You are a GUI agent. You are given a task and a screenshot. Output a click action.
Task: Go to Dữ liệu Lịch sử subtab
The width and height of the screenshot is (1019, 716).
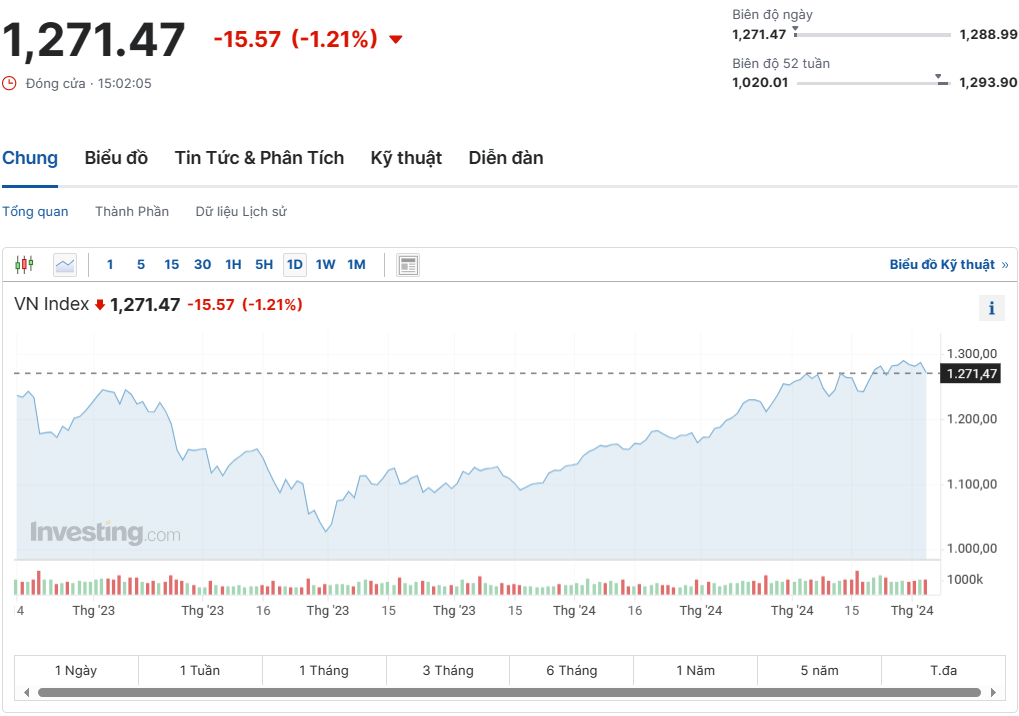coord(241,212)
